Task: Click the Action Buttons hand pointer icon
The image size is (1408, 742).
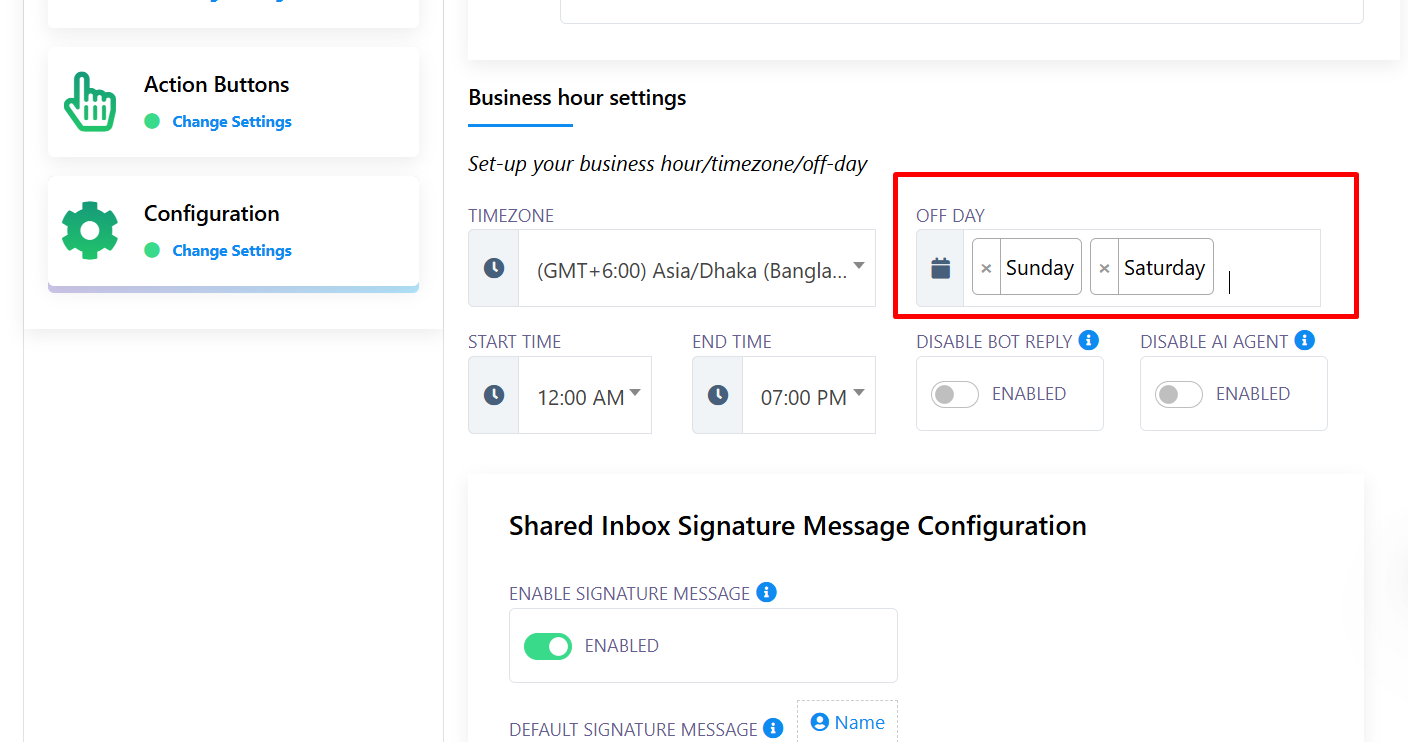Action: [90, 101]
